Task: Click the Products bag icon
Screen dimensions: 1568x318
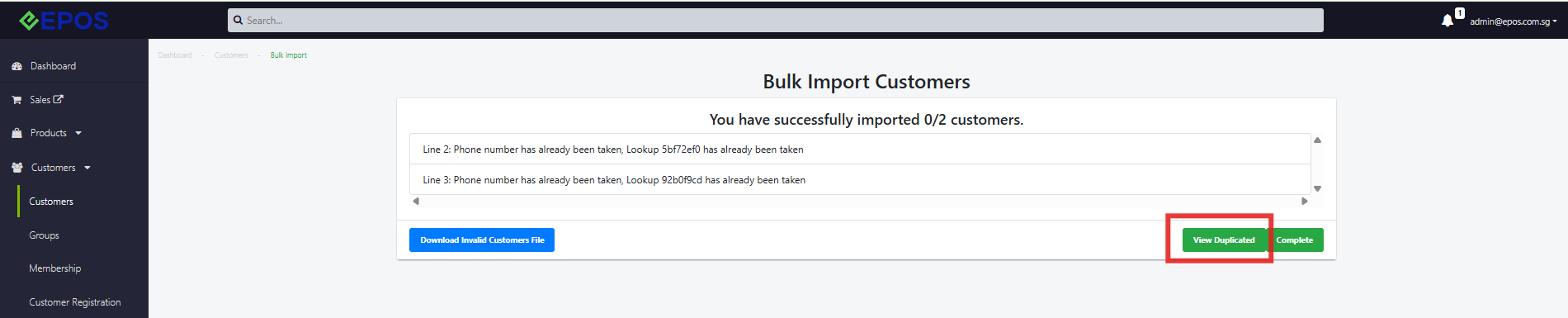Action: tap(17, 133)
